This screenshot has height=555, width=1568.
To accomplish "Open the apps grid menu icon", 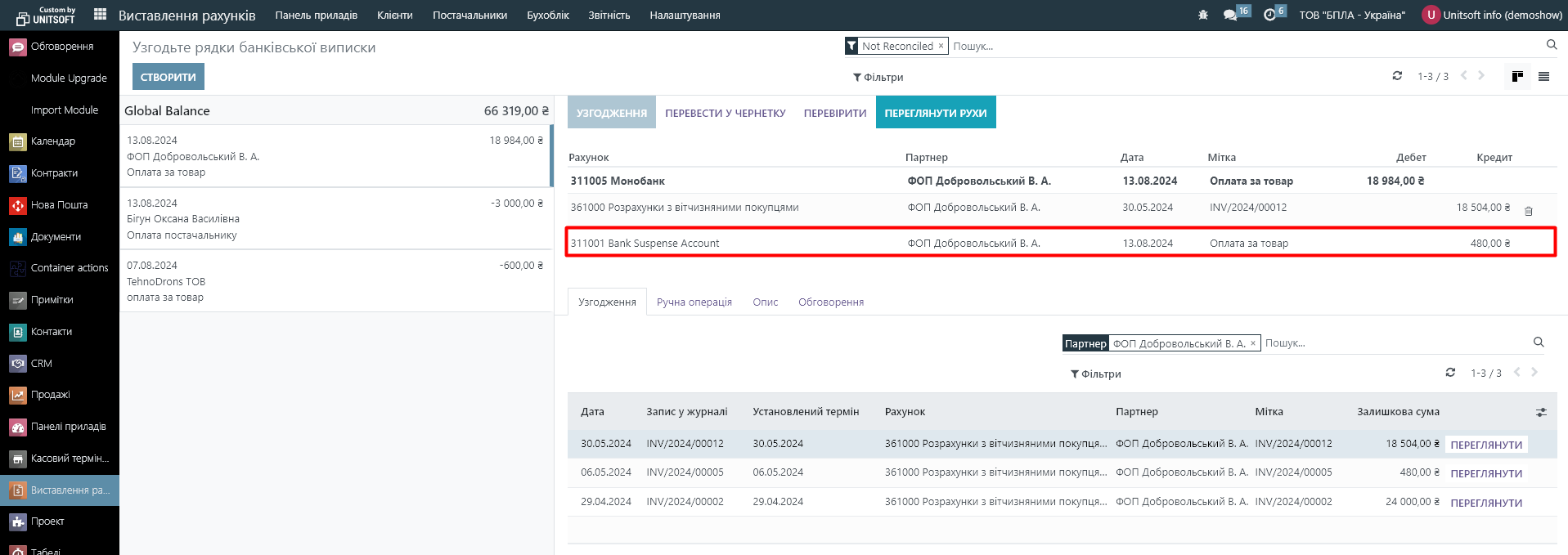I will pos(100,15).
